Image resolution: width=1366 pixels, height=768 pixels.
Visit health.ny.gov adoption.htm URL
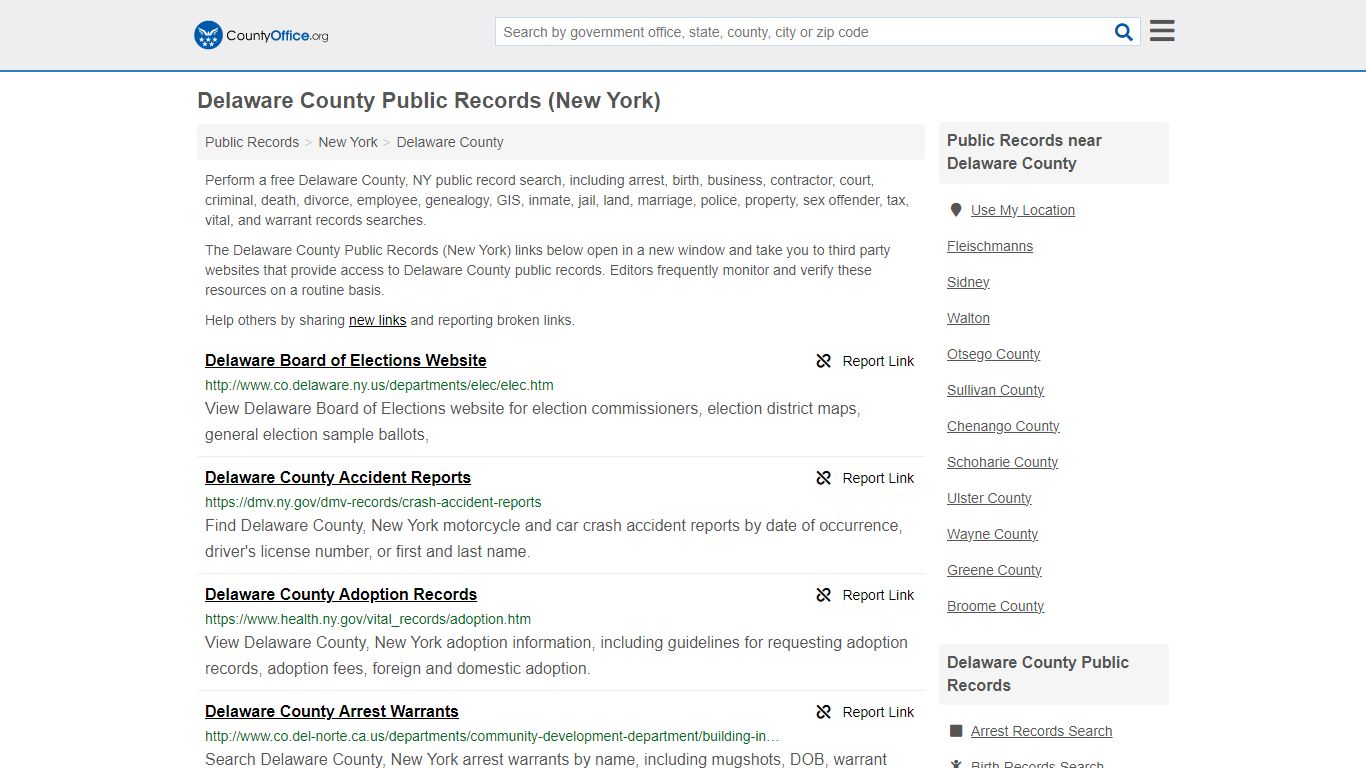(x=368, y=619)
